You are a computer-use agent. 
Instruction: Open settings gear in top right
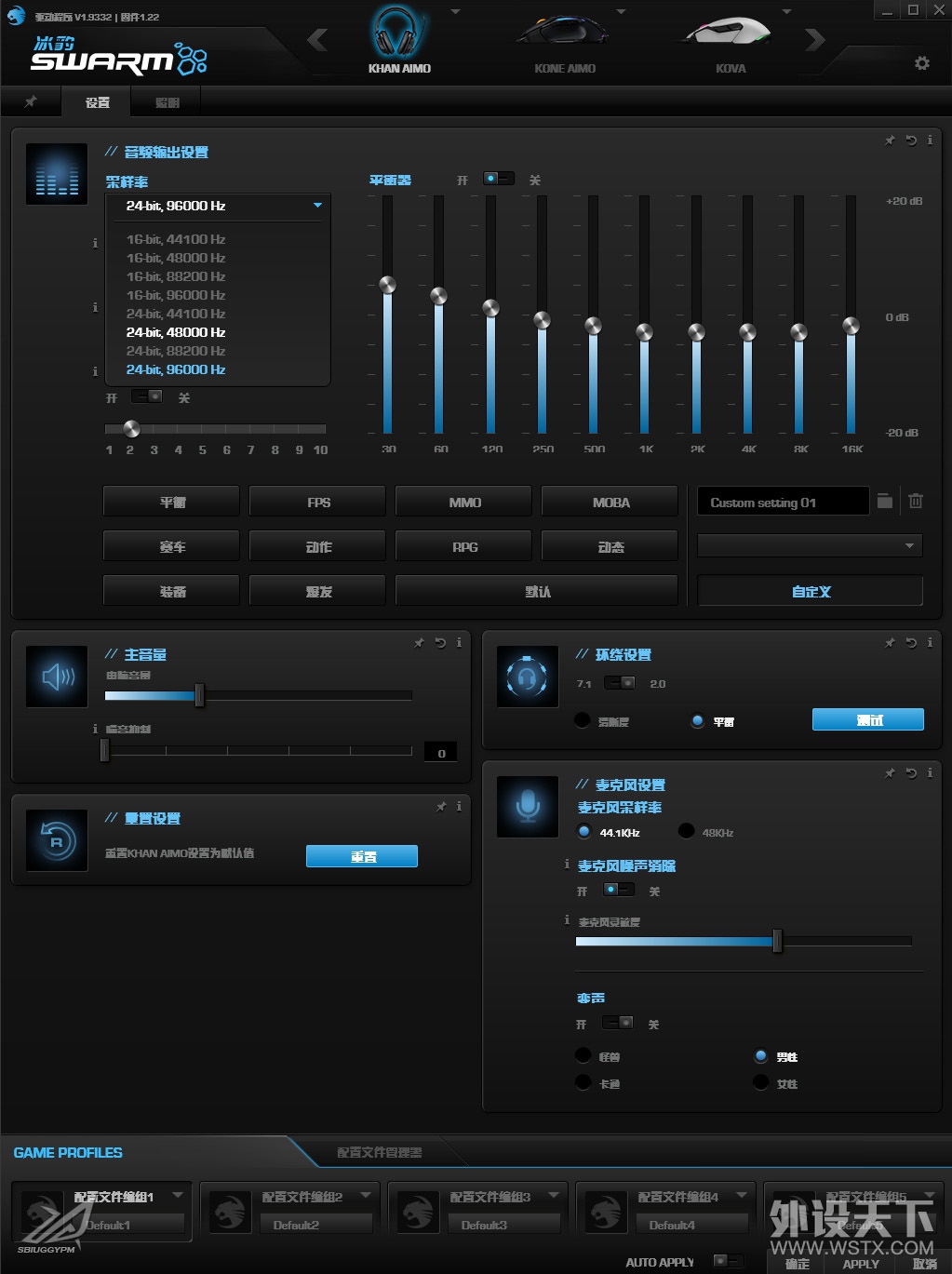click(921, 63)
